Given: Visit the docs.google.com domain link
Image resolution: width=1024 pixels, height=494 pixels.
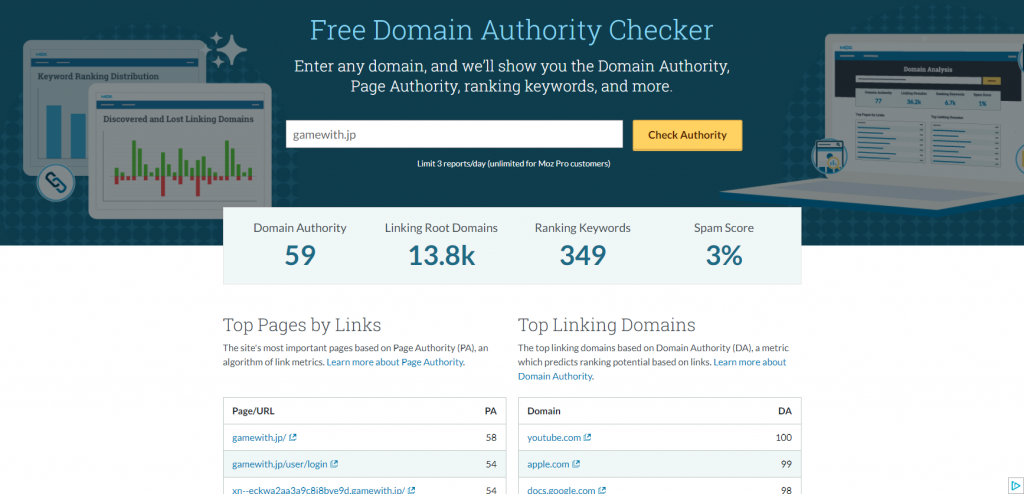Looking at the screenshot, I should click(x=561, y=490).
